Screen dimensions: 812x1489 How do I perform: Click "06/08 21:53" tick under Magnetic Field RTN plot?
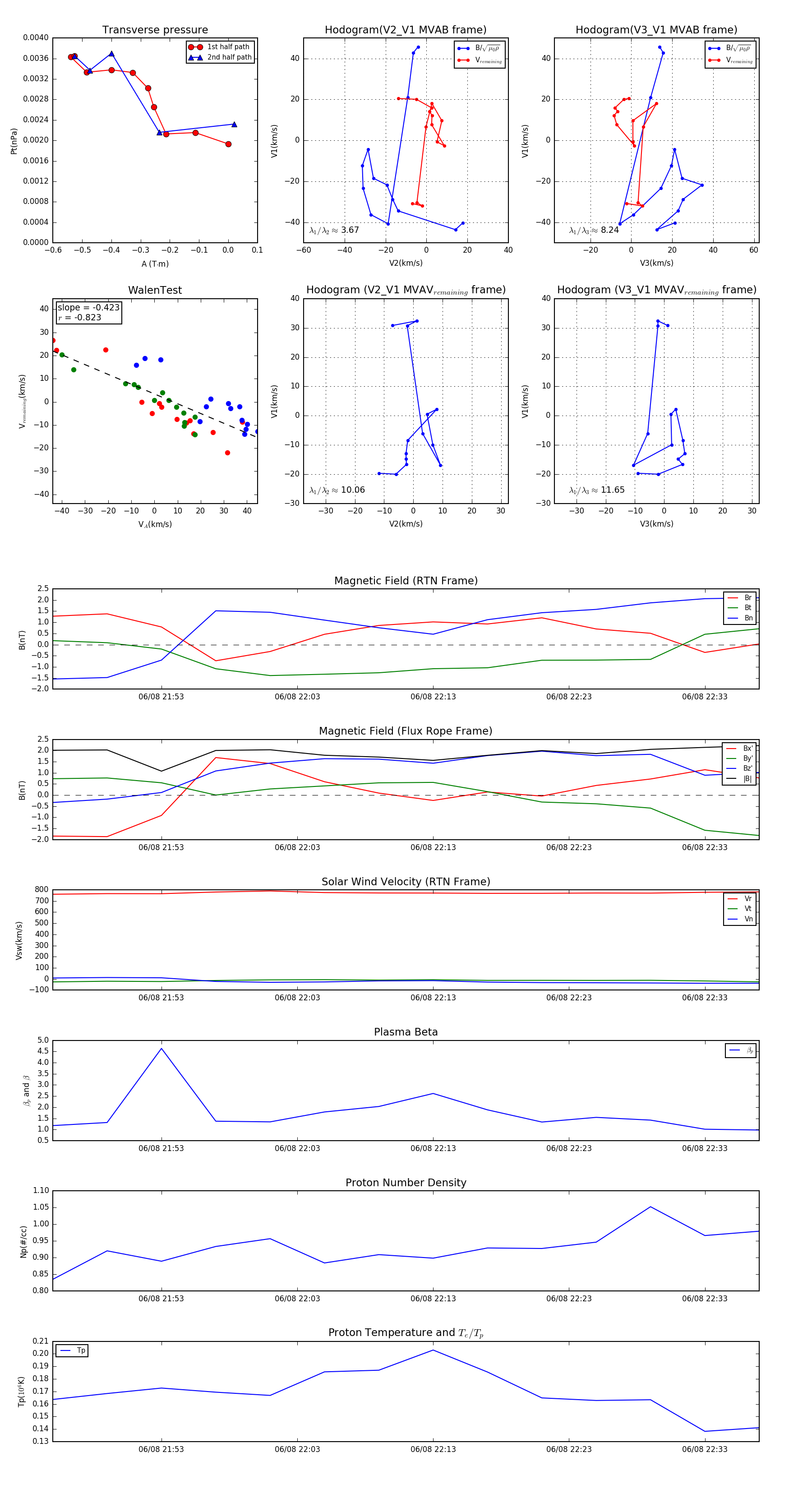161,697
